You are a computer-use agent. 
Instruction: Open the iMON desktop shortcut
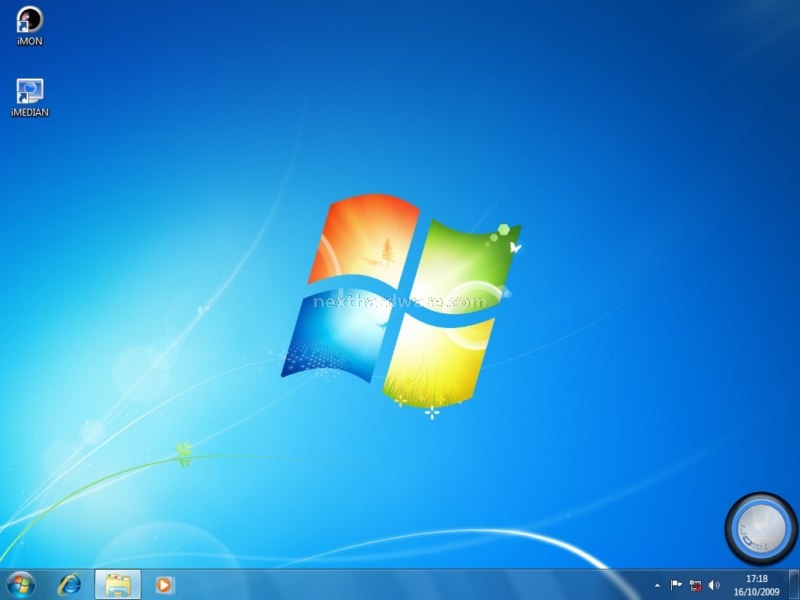(x=30, y=26)
